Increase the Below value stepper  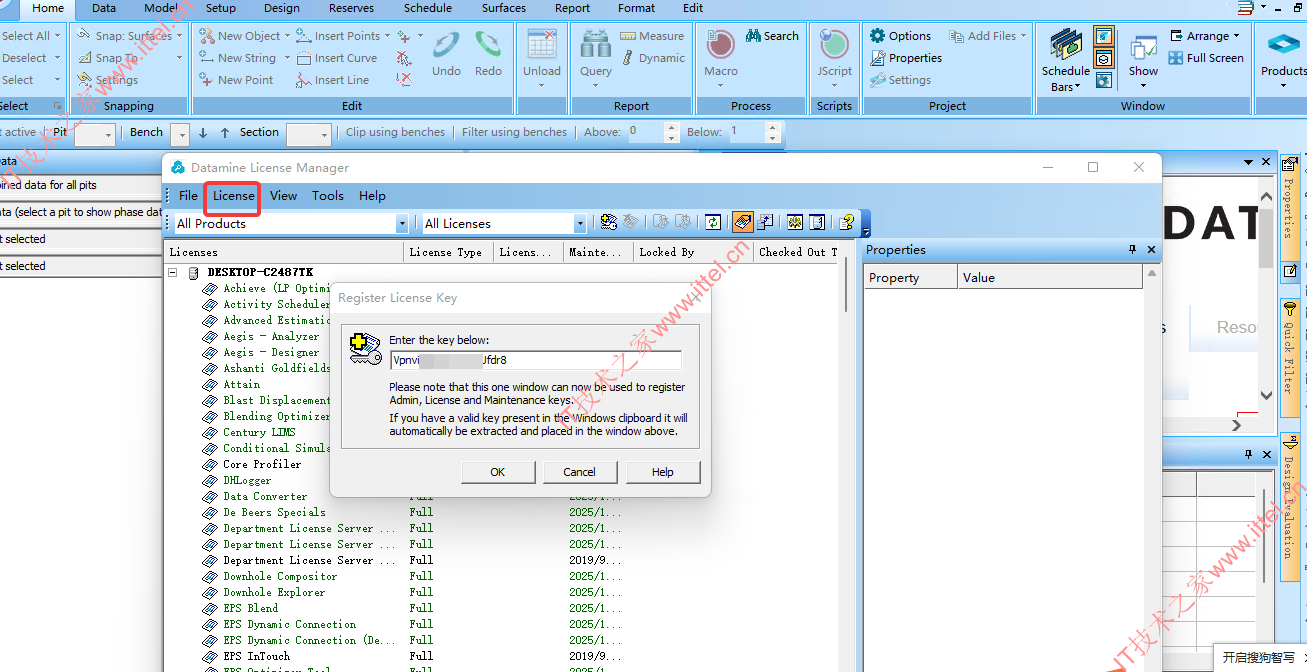[x=772, y=127]
